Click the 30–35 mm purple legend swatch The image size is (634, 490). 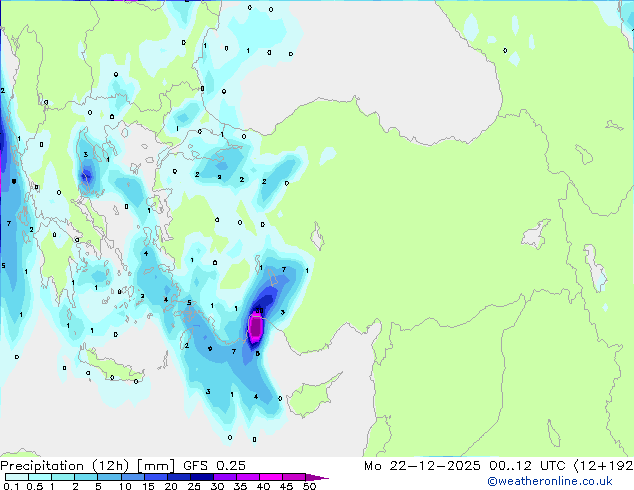point(224,477)
